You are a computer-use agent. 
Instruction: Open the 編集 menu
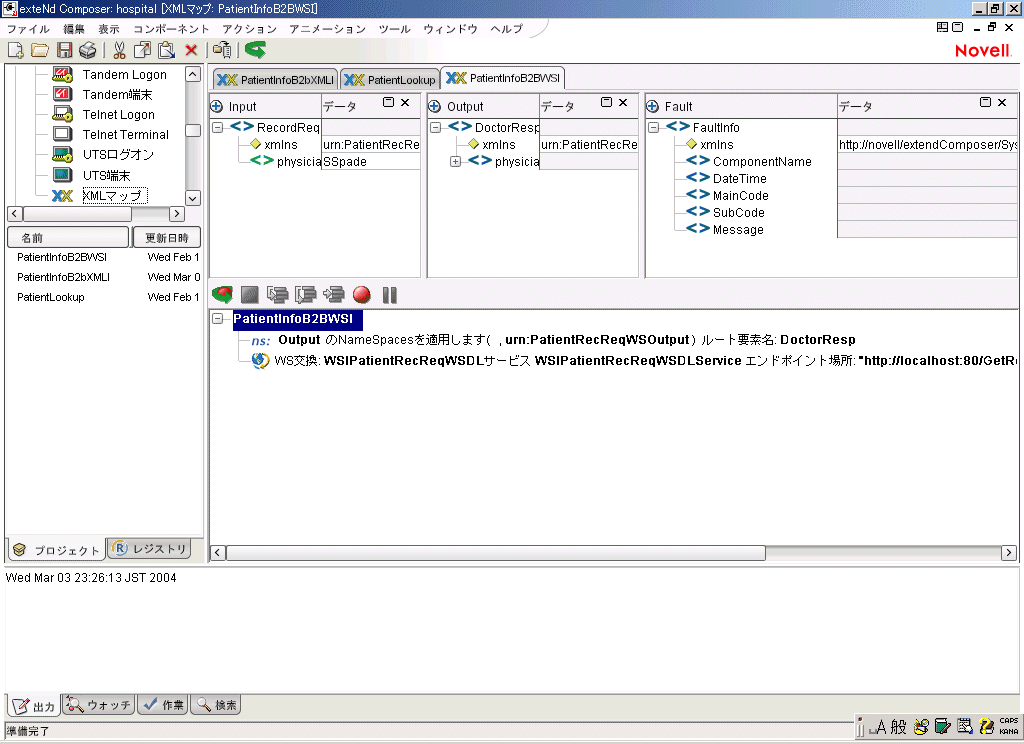[x=74, y=29]
